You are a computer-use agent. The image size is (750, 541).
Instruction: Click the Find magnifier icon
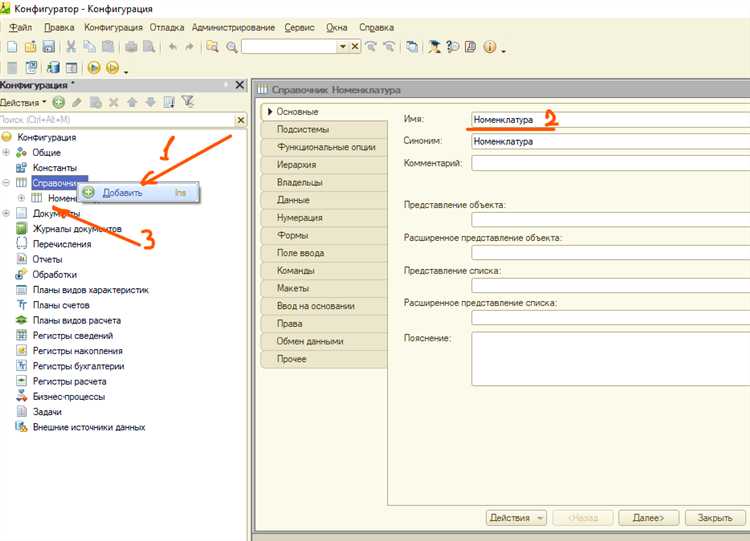click(232, 47)
